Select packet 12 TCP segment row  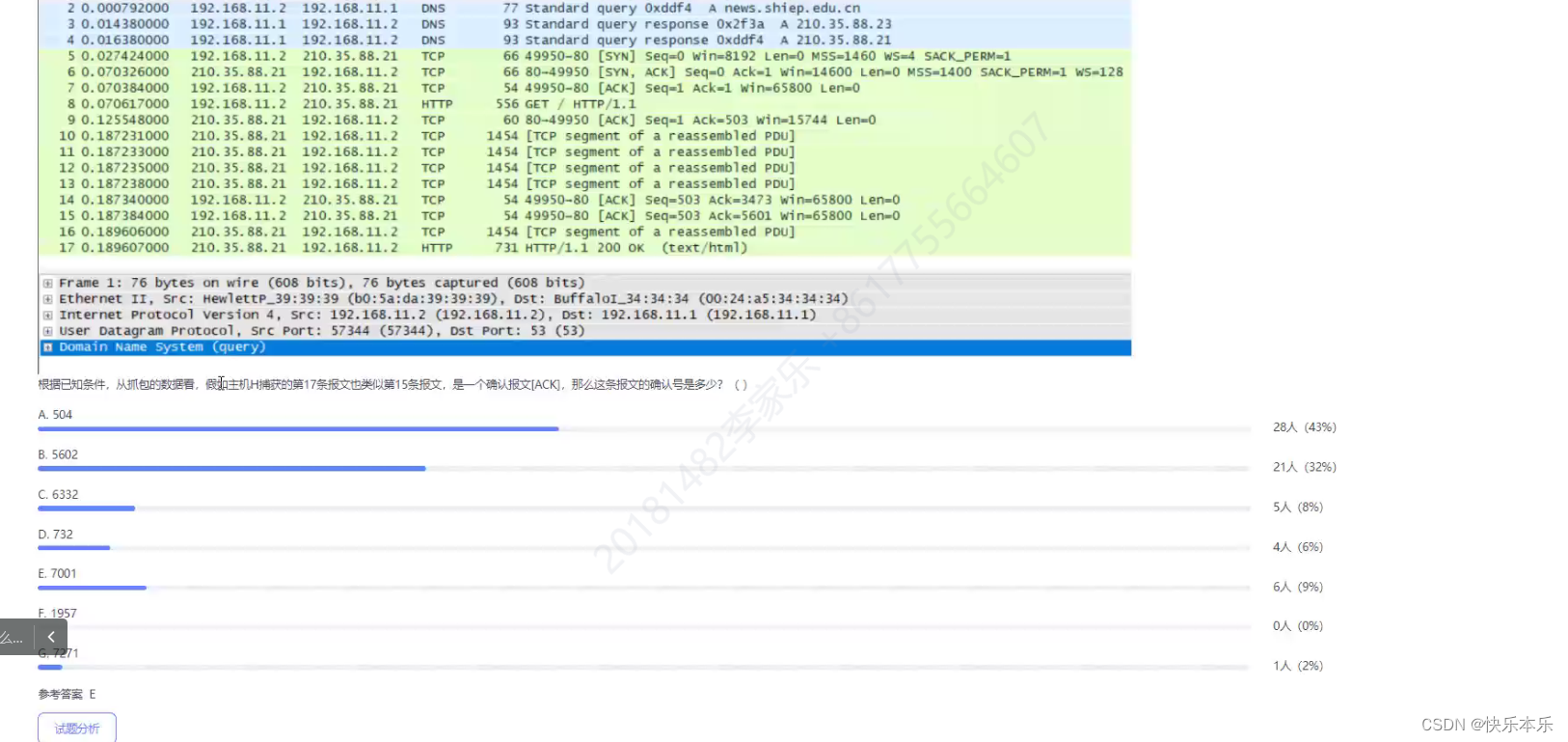click(584, 168)
